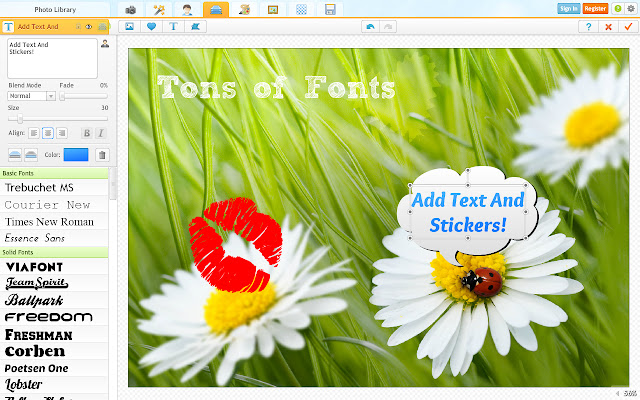Click the text content input box

(x=52, y=58)
